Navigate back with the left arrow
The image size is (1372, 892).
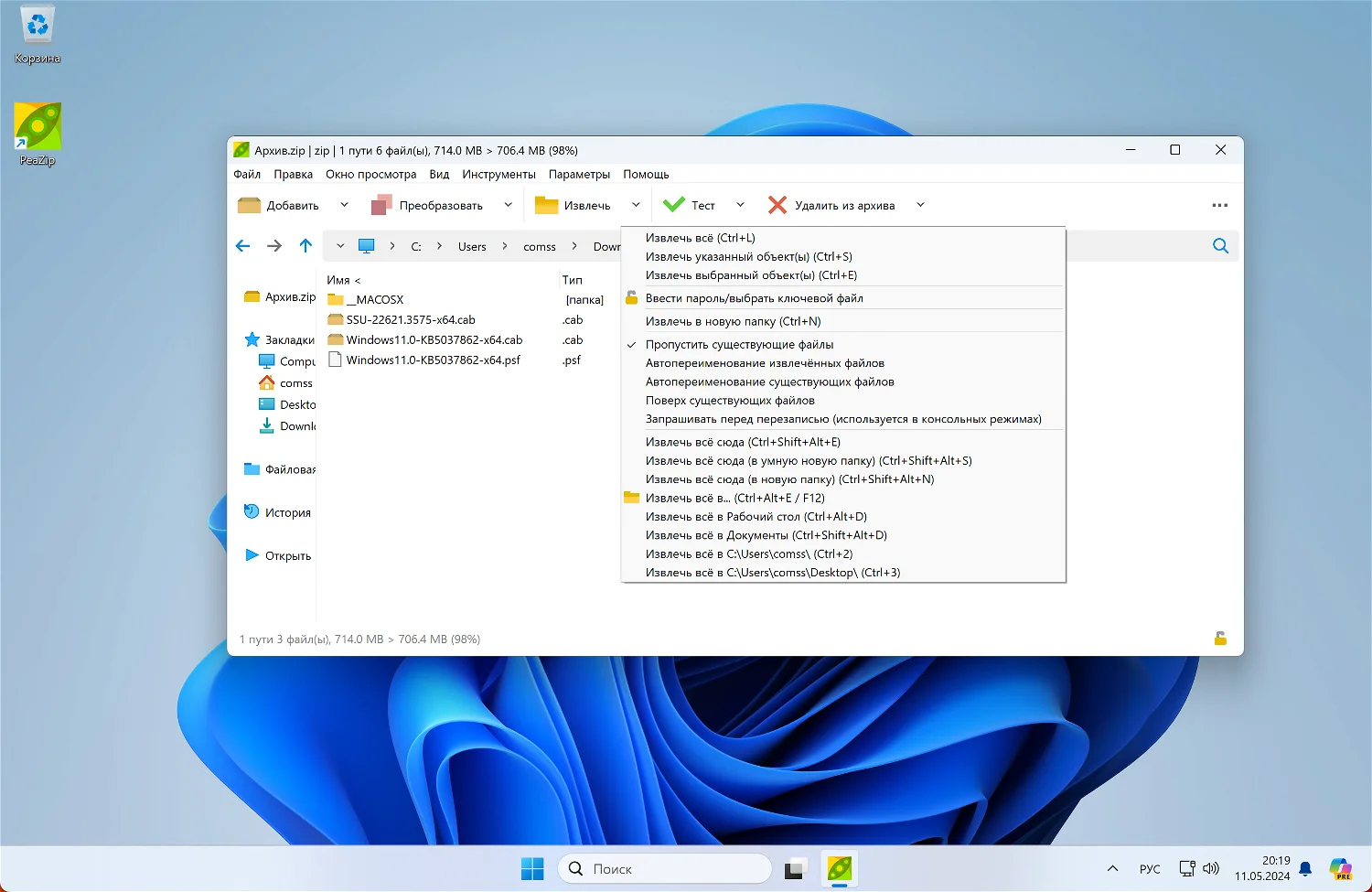(242, 246)
